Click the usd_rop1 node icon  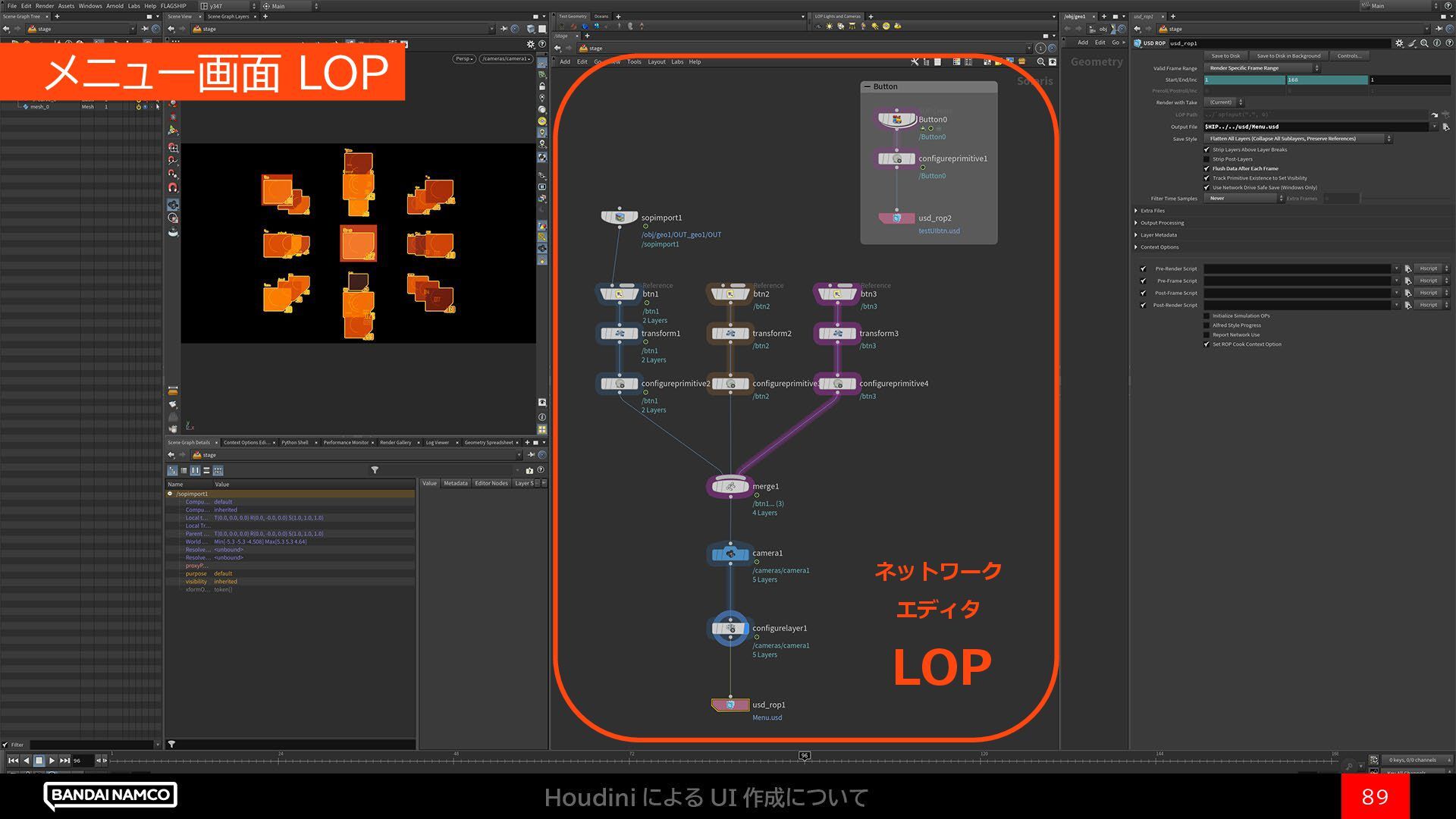(730, 705)
